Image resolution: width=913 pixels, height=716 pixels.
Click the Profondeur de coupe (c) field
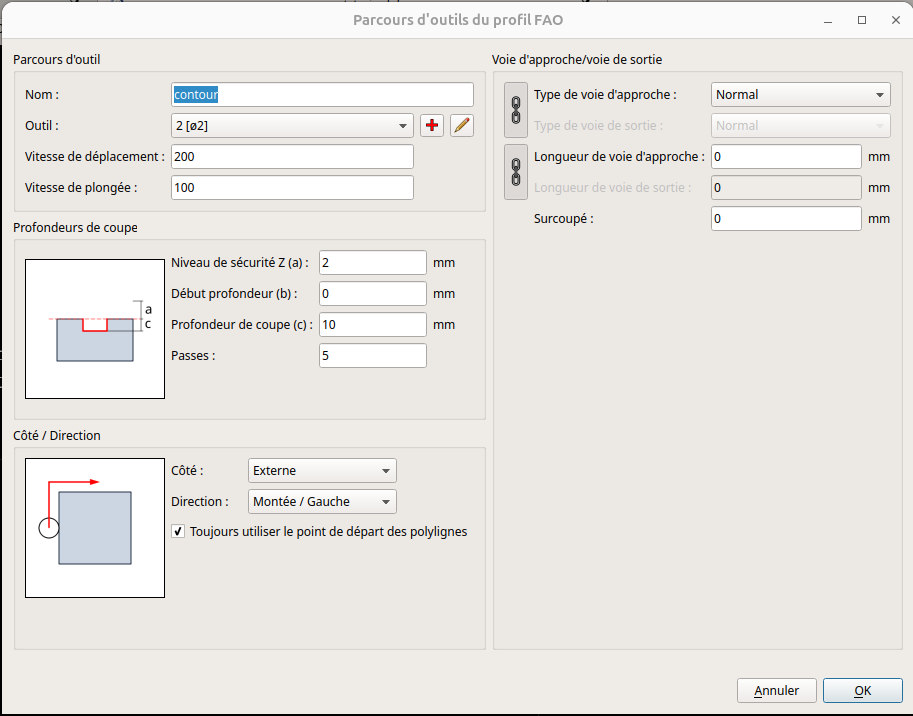tap(372, 325)
